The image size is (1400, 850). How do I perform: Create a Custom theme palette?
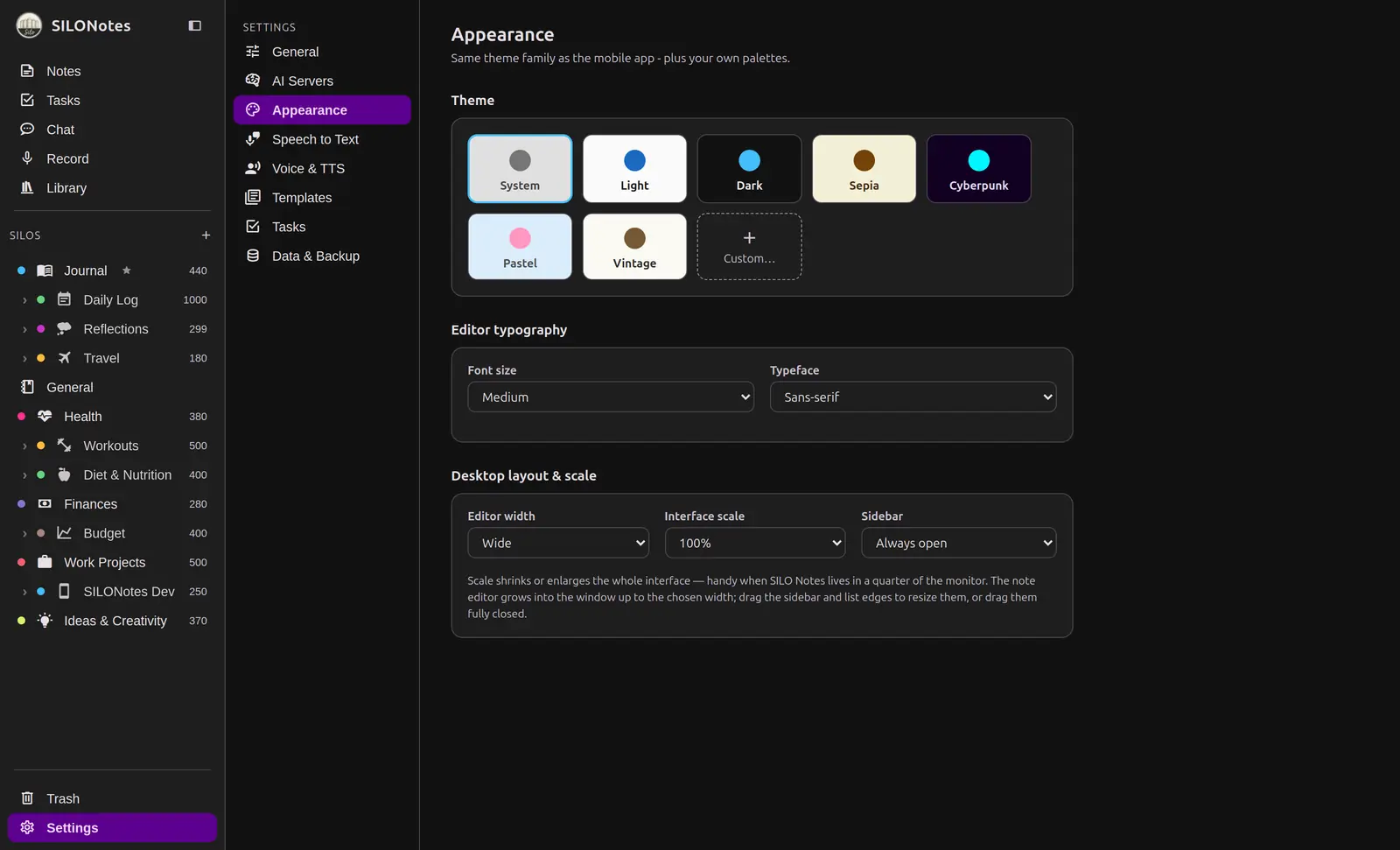pos(749,246)
